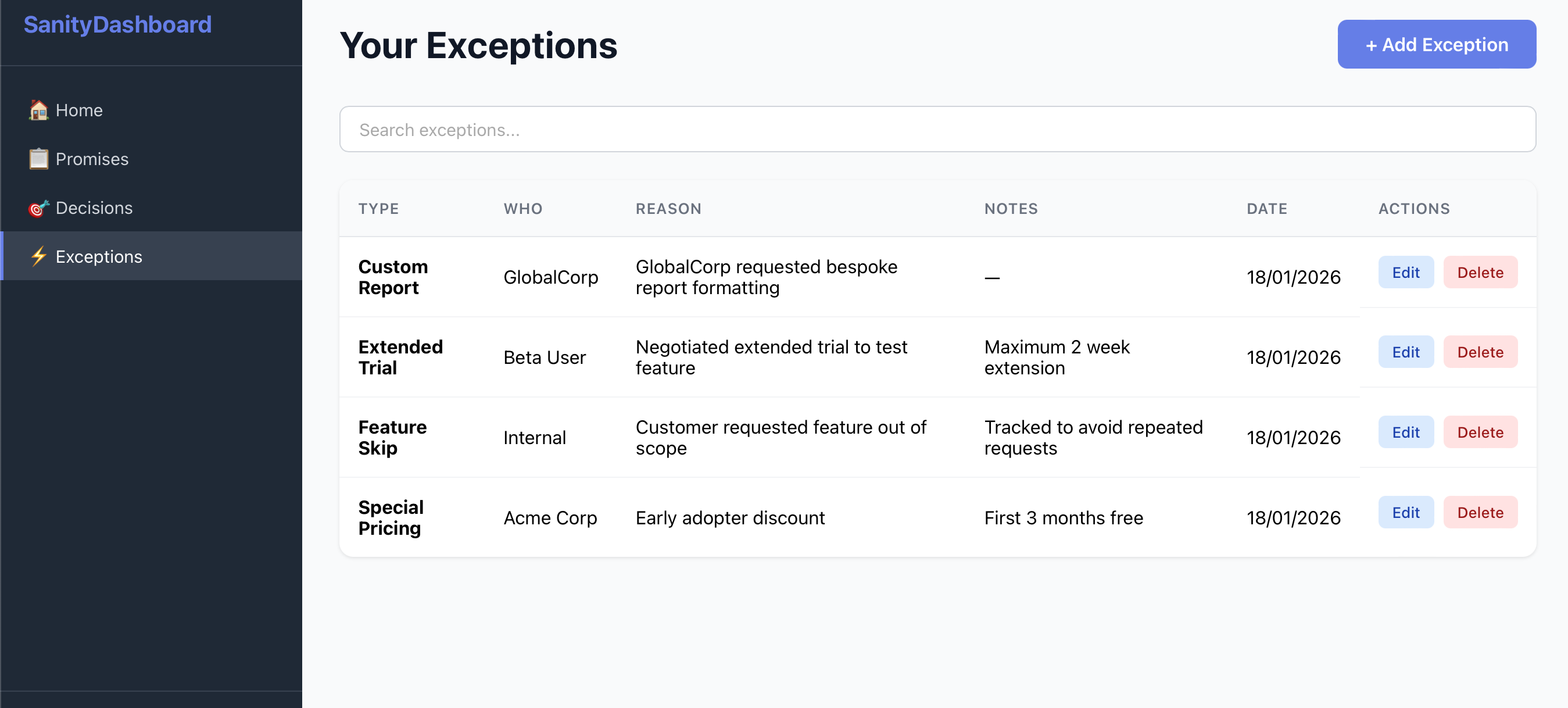This screenshot has width=1568, height=708.
Task: Delete the GlobalCorp Custom Report row
Action: 1480,272
